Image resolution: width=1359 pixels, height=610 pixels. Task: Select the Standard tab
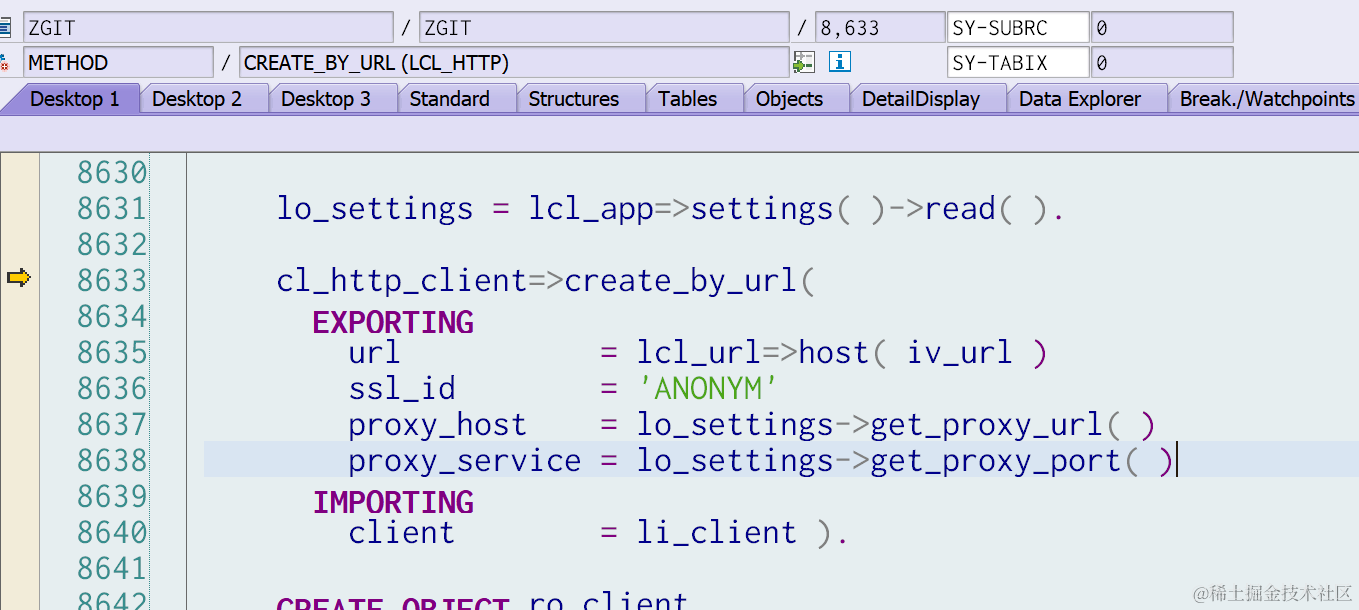pos(449,99)
